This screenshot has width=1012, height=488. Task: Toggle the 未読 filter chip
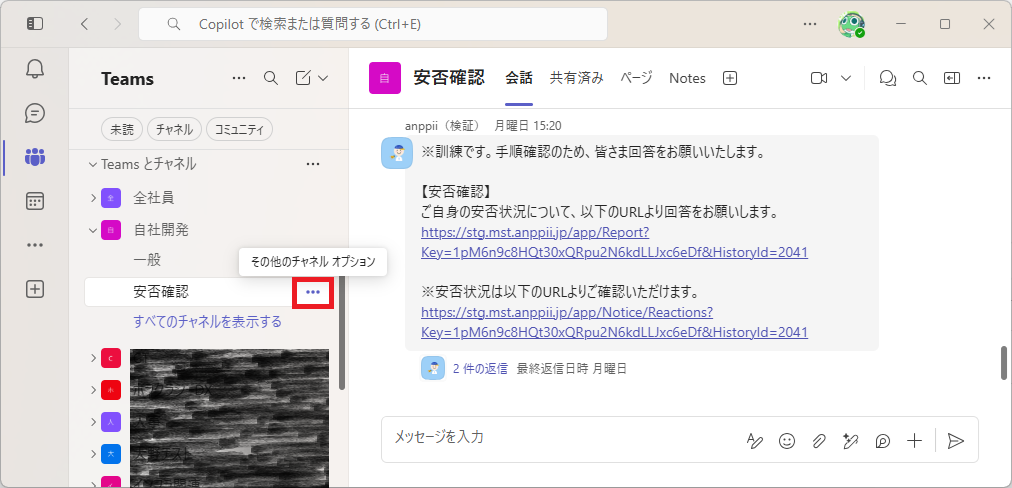(122, 129)
